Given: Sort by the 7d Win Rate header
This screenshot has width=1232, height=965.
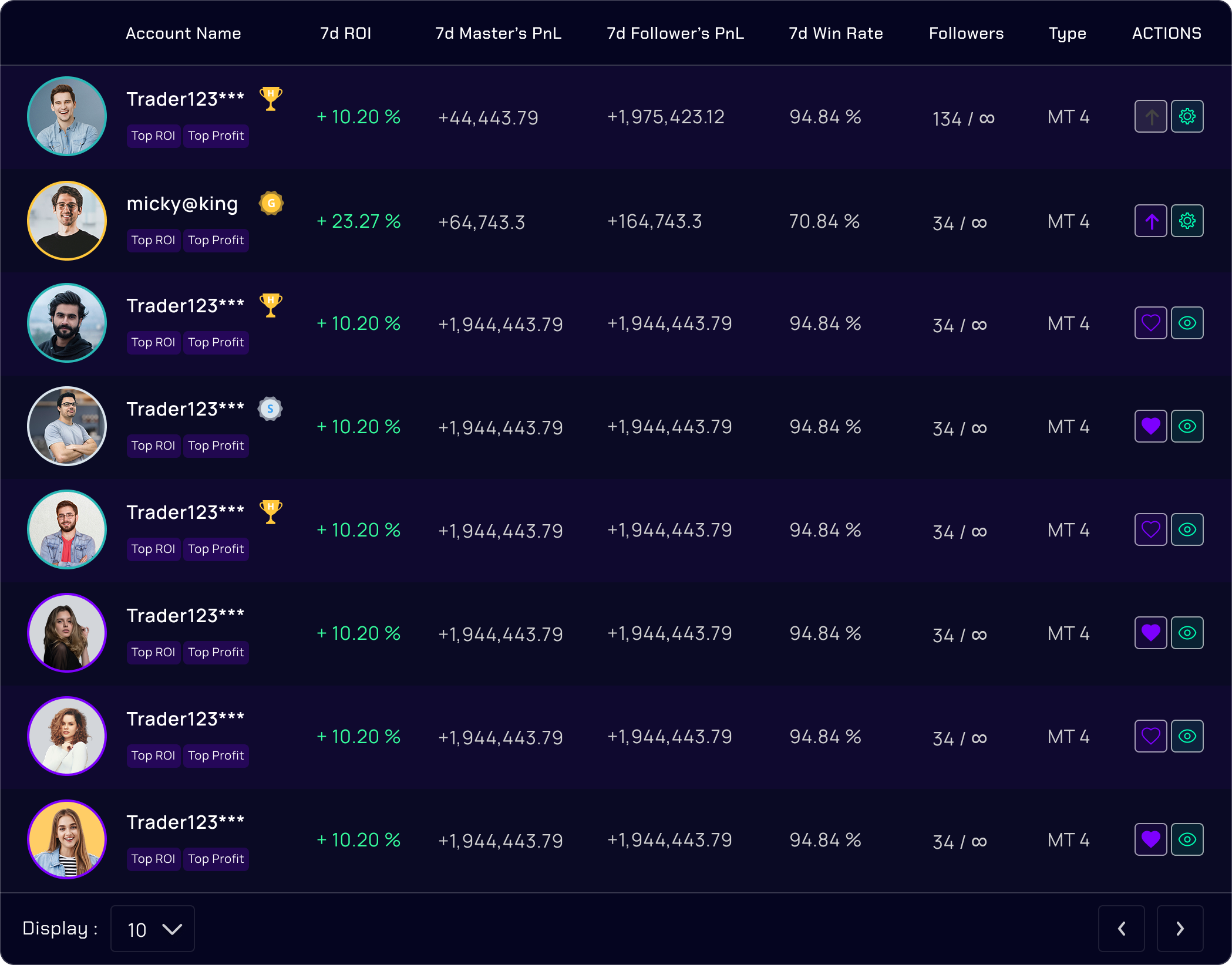Looking at the screenshot, I should [x=836, y=33].
